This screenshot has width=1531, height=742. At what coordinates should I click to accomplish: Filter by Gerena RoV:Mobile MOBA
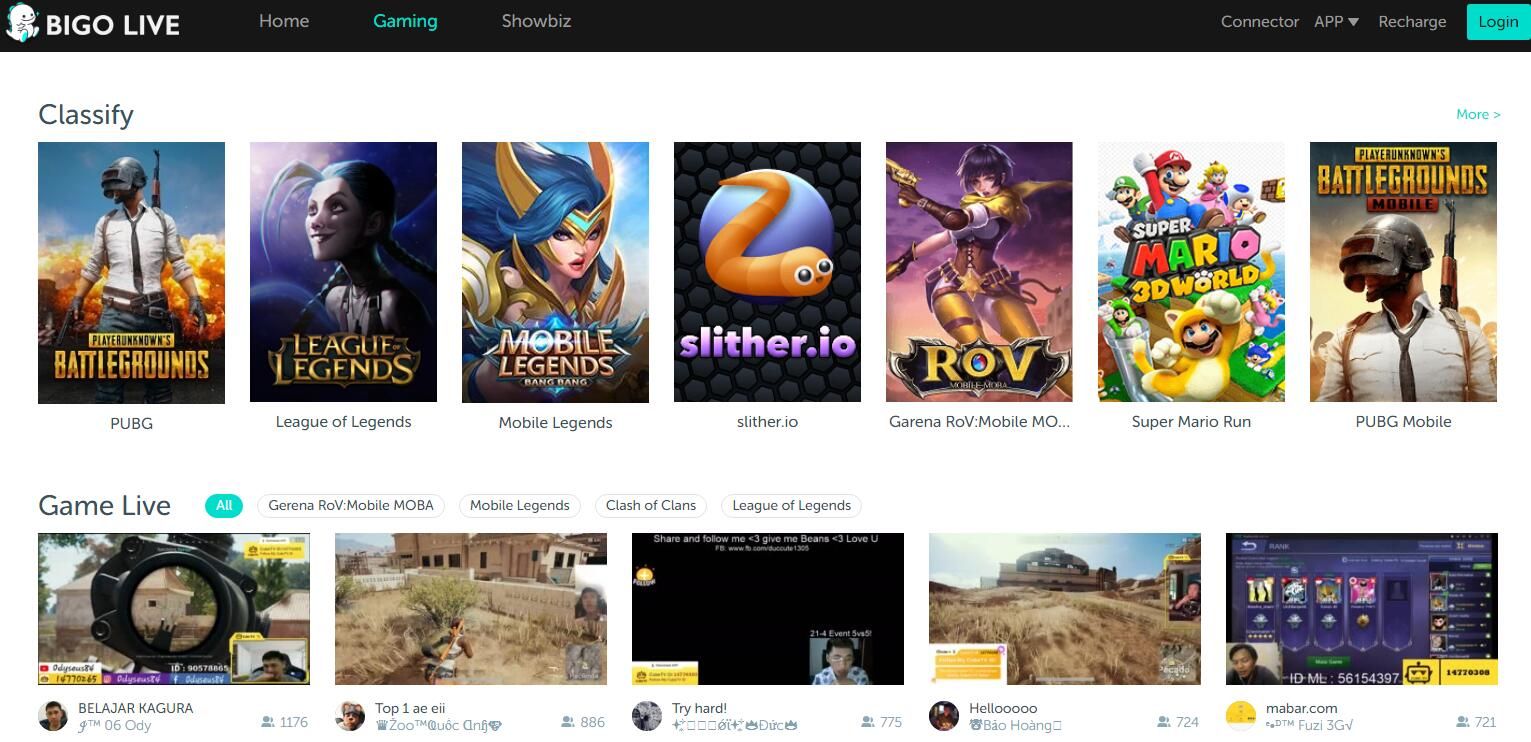coord(351,505)
